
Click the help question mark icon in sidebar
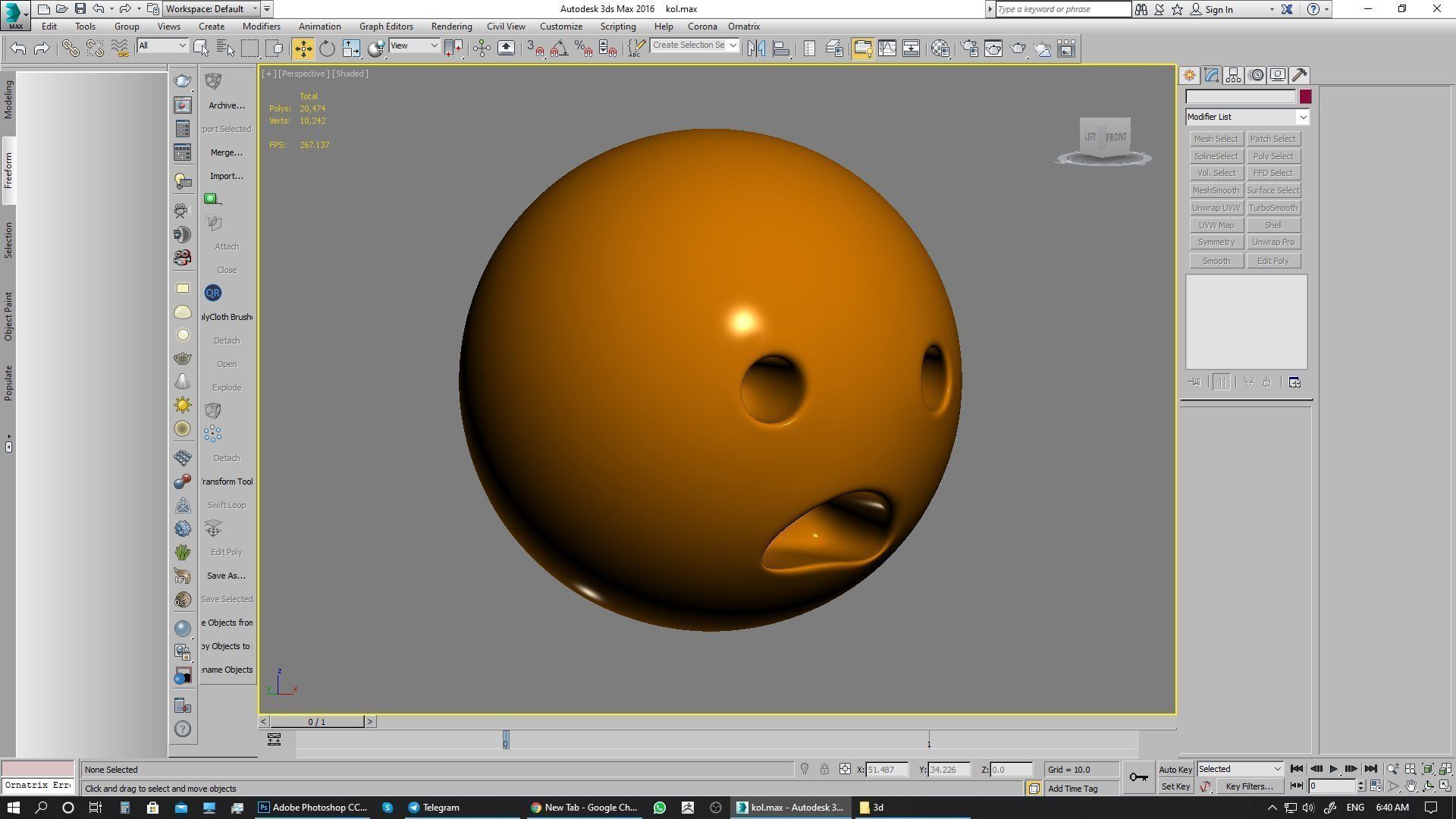[183, 730]
